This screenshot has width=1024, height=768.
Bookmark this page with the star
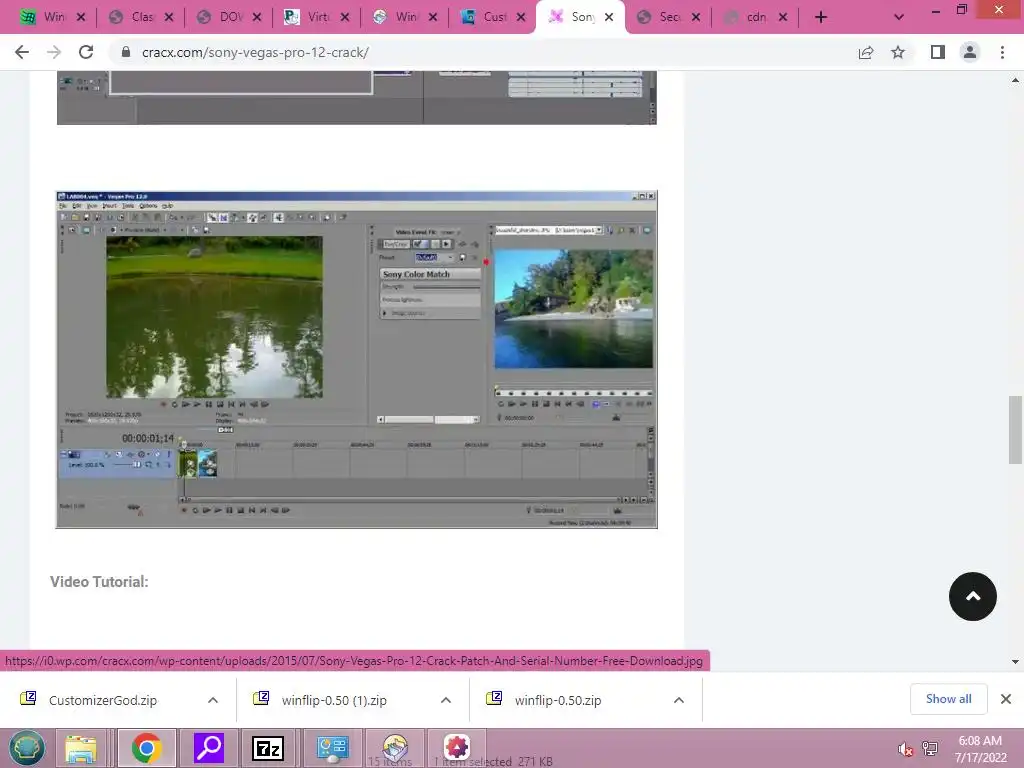coord(898,52)
